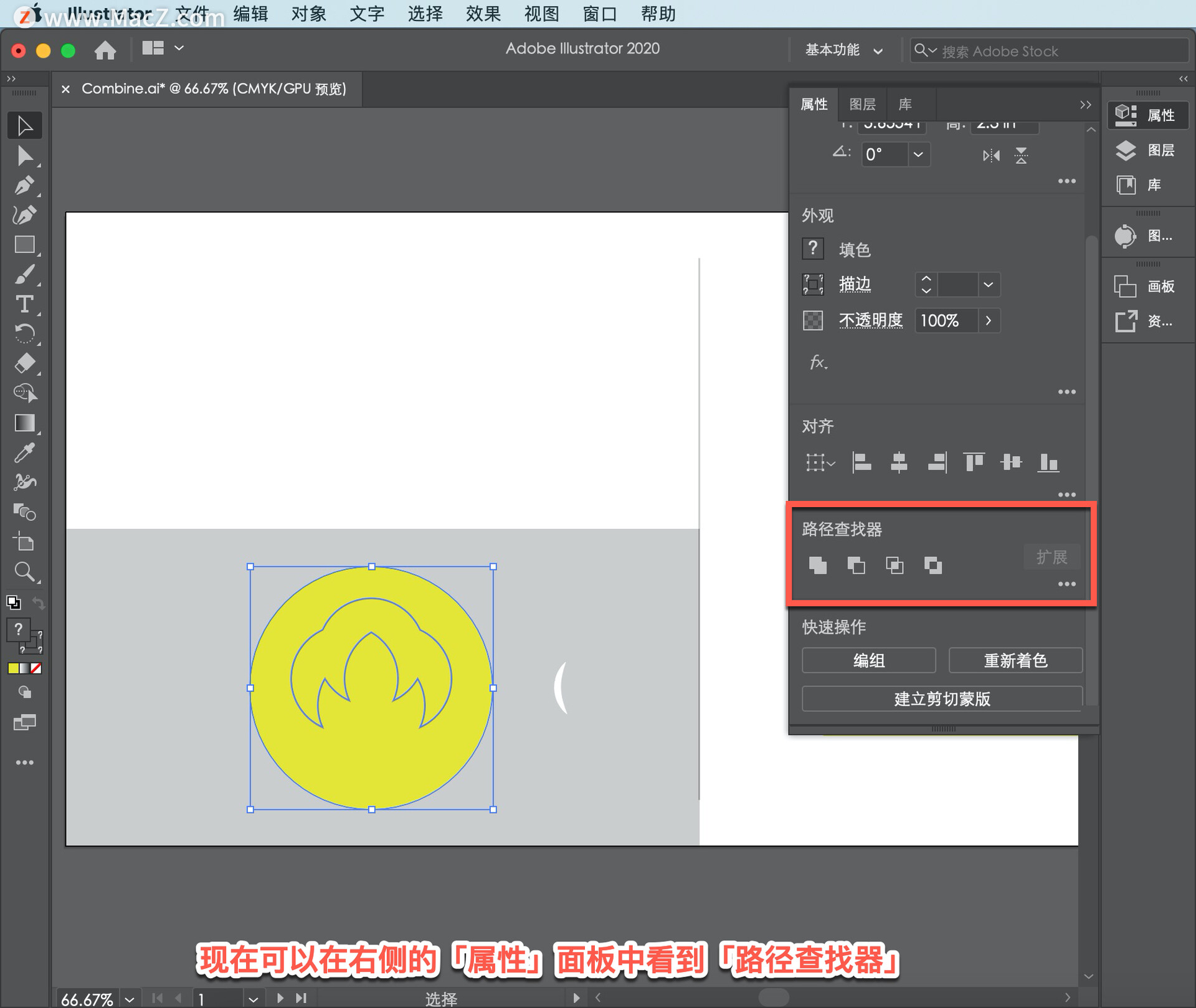Select the Type tool
Screen dimensions: 1196x1008
click(24, 305)
